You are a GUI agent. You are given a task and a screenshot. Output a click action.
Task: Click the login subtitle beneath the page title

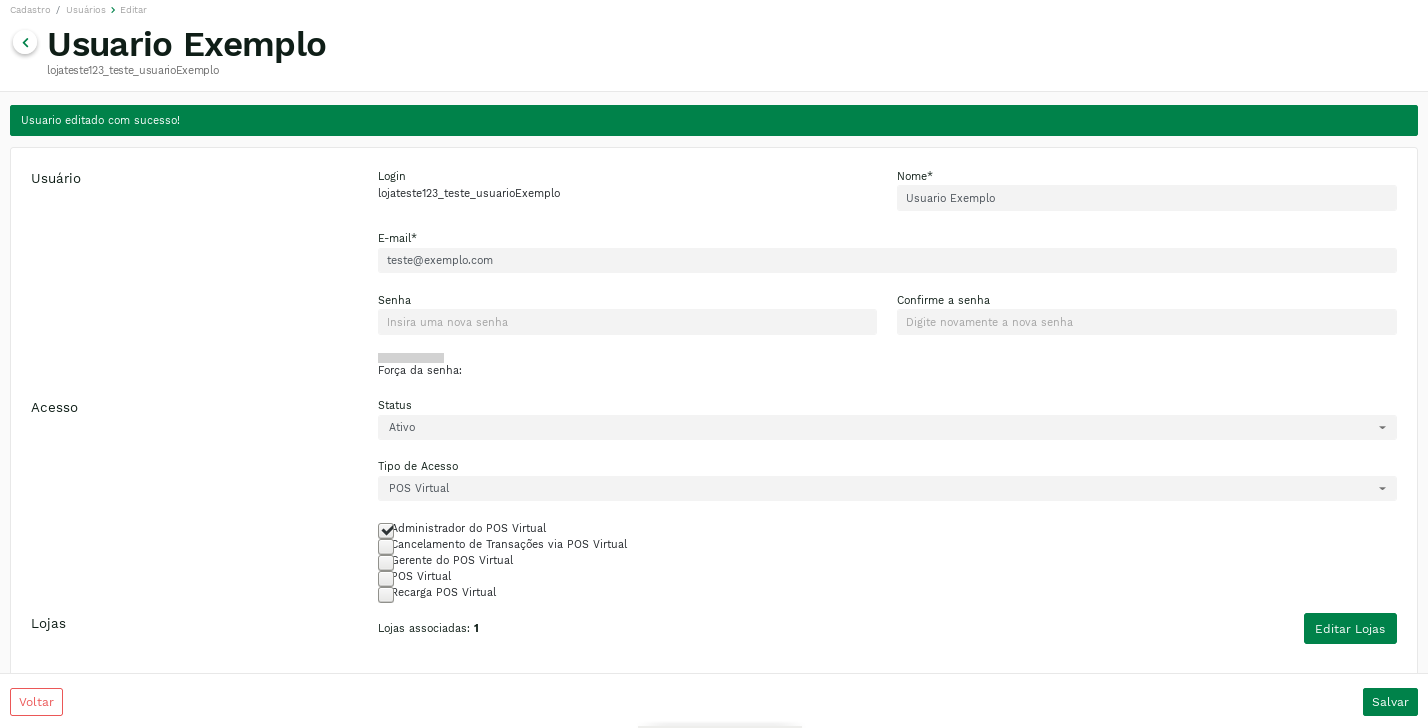(133, 70)
